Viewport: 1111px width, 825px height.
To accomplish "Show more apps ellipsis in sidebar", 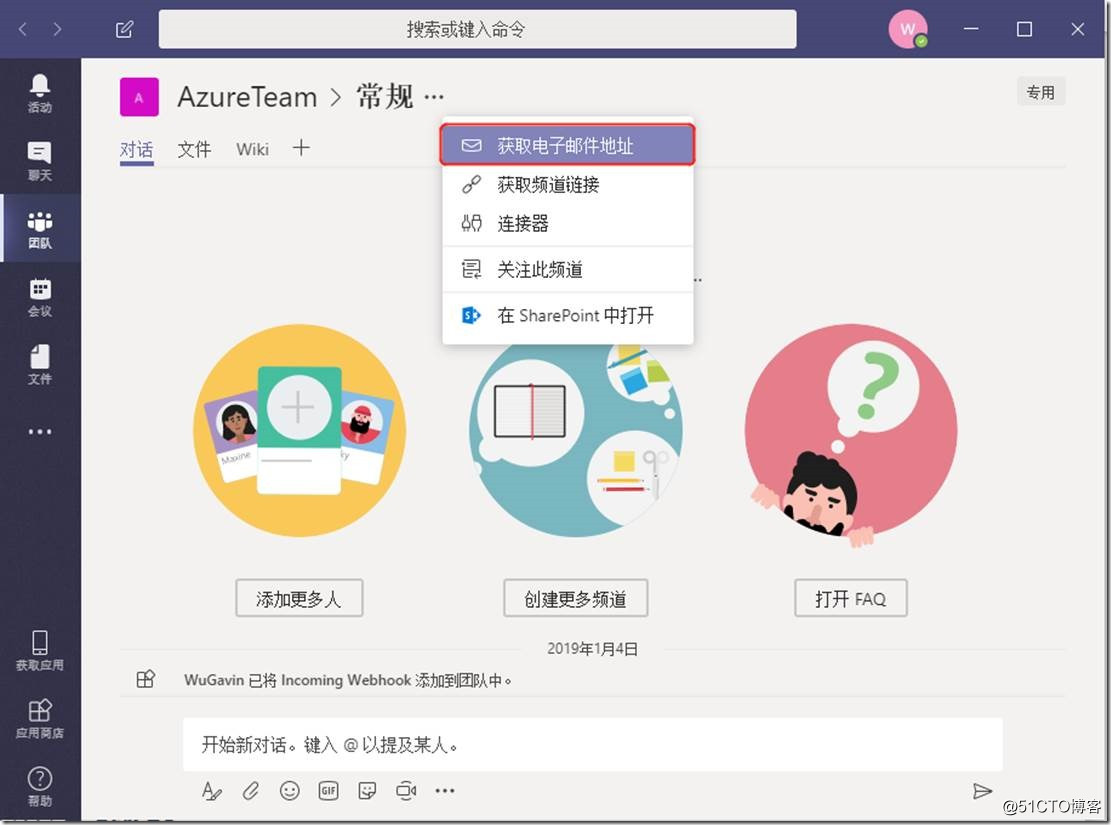I will (x=40, y=431).
